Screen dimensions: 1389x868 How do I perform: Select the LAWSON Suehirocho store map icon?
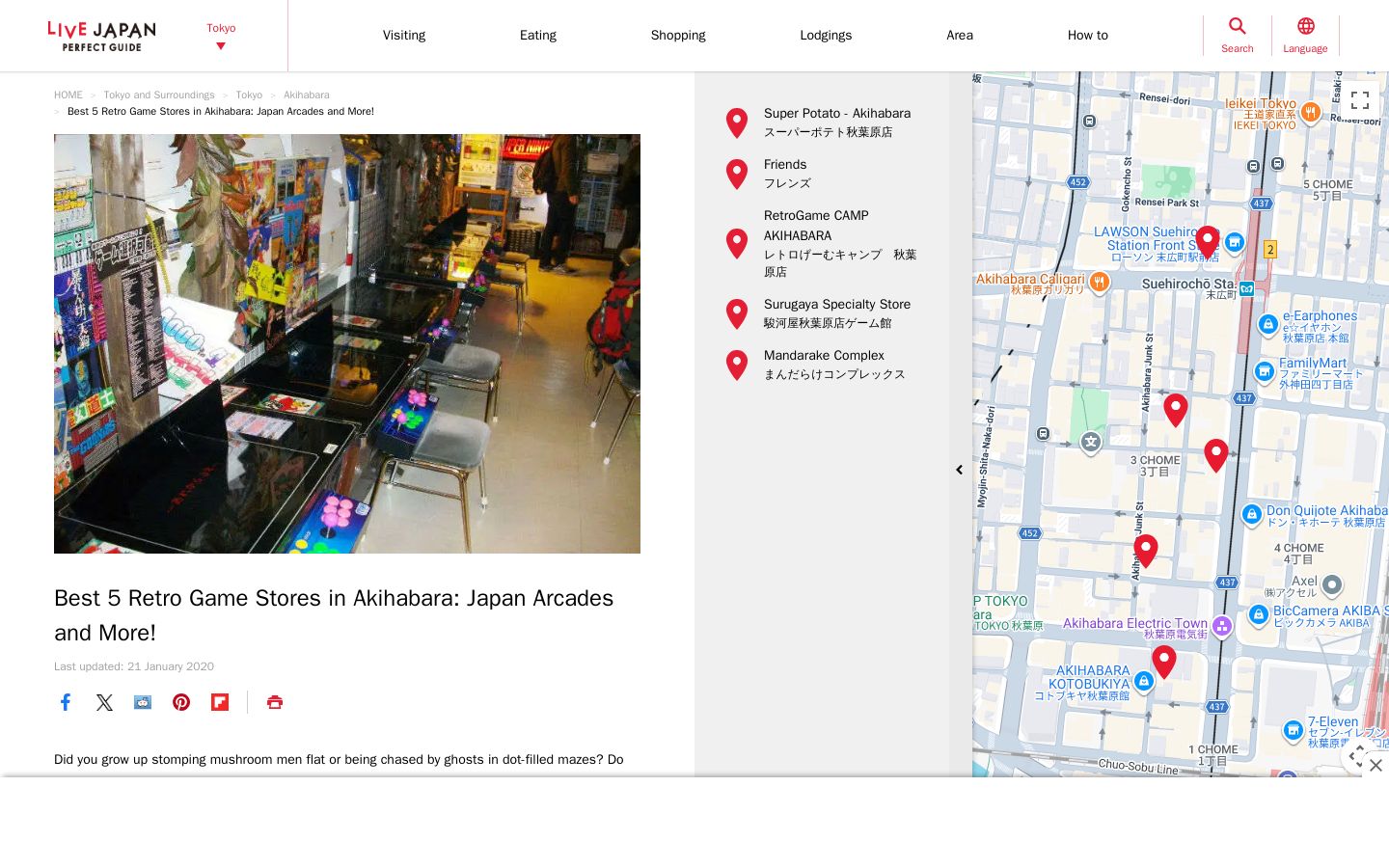[1235, 242]
